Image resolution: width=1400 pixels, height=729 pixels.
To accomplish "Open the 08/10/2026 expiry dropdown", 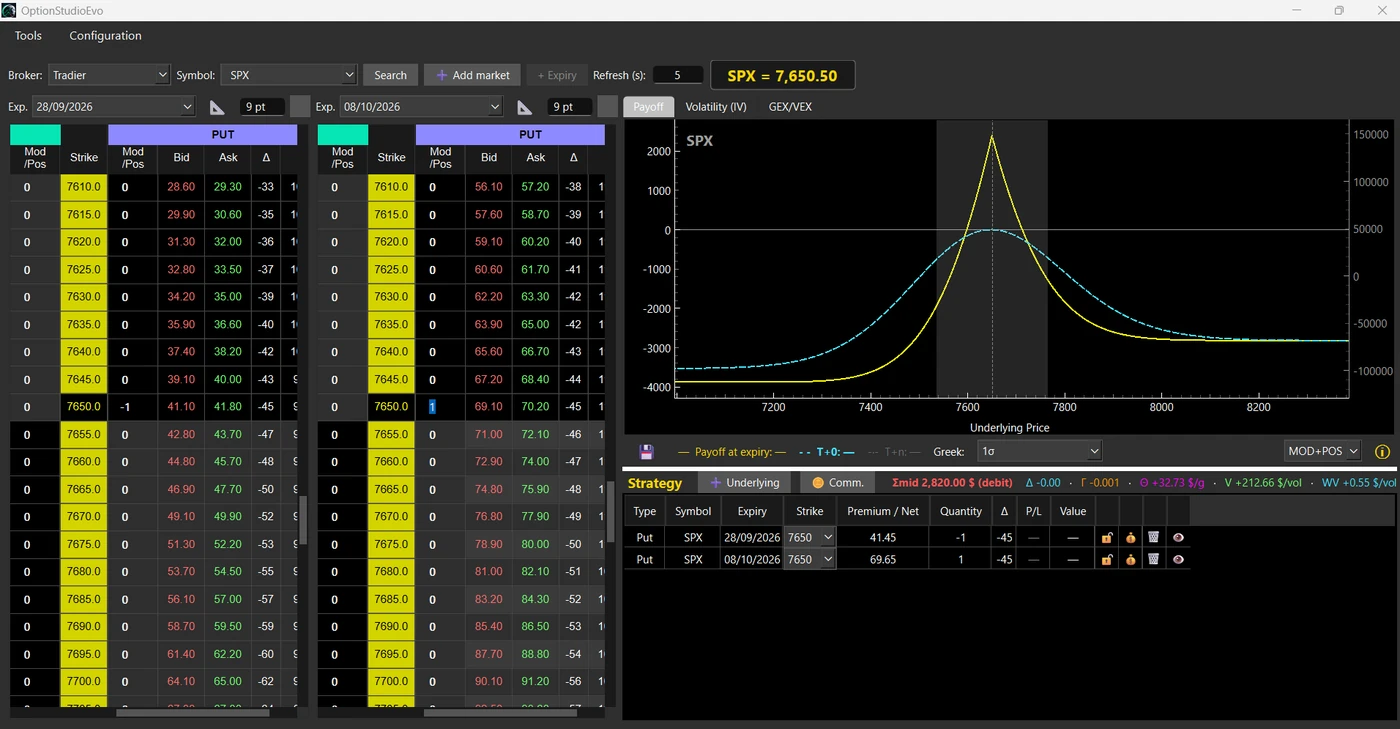I will point(421,107).
